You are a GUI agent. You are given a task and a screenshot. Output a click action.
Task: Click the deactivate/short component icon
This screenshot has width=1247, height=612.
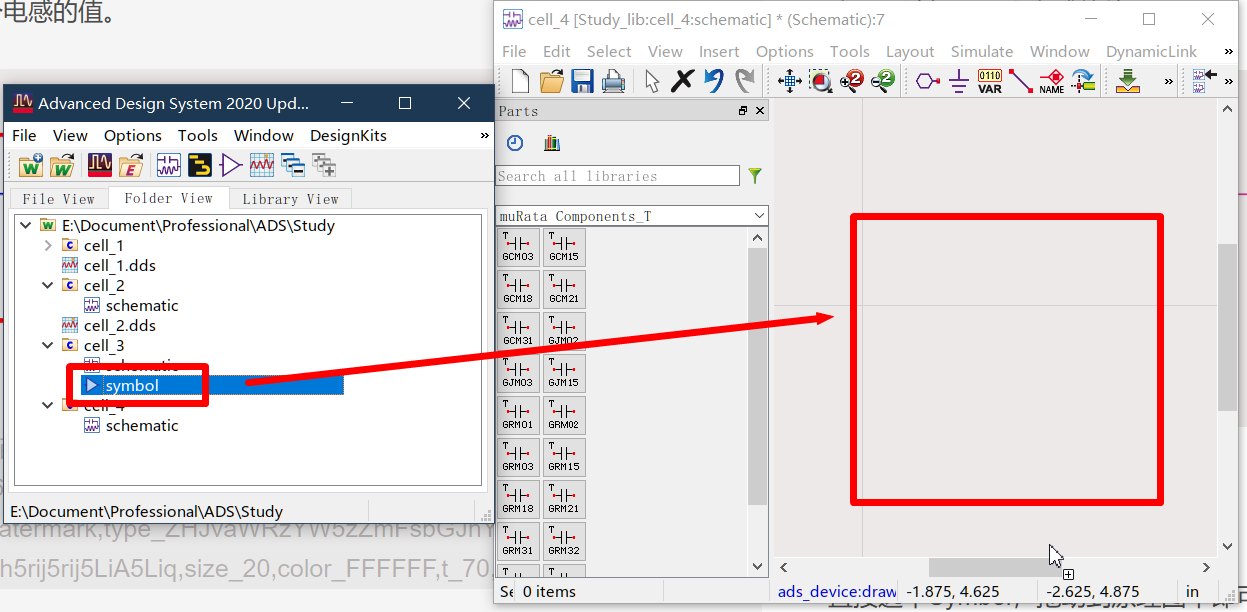[1083, 81]
